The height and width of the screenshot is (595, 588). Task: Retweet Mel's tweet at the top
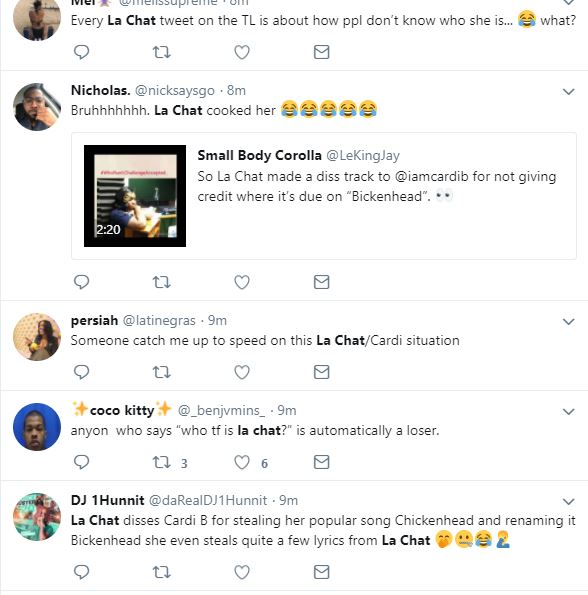162,52
